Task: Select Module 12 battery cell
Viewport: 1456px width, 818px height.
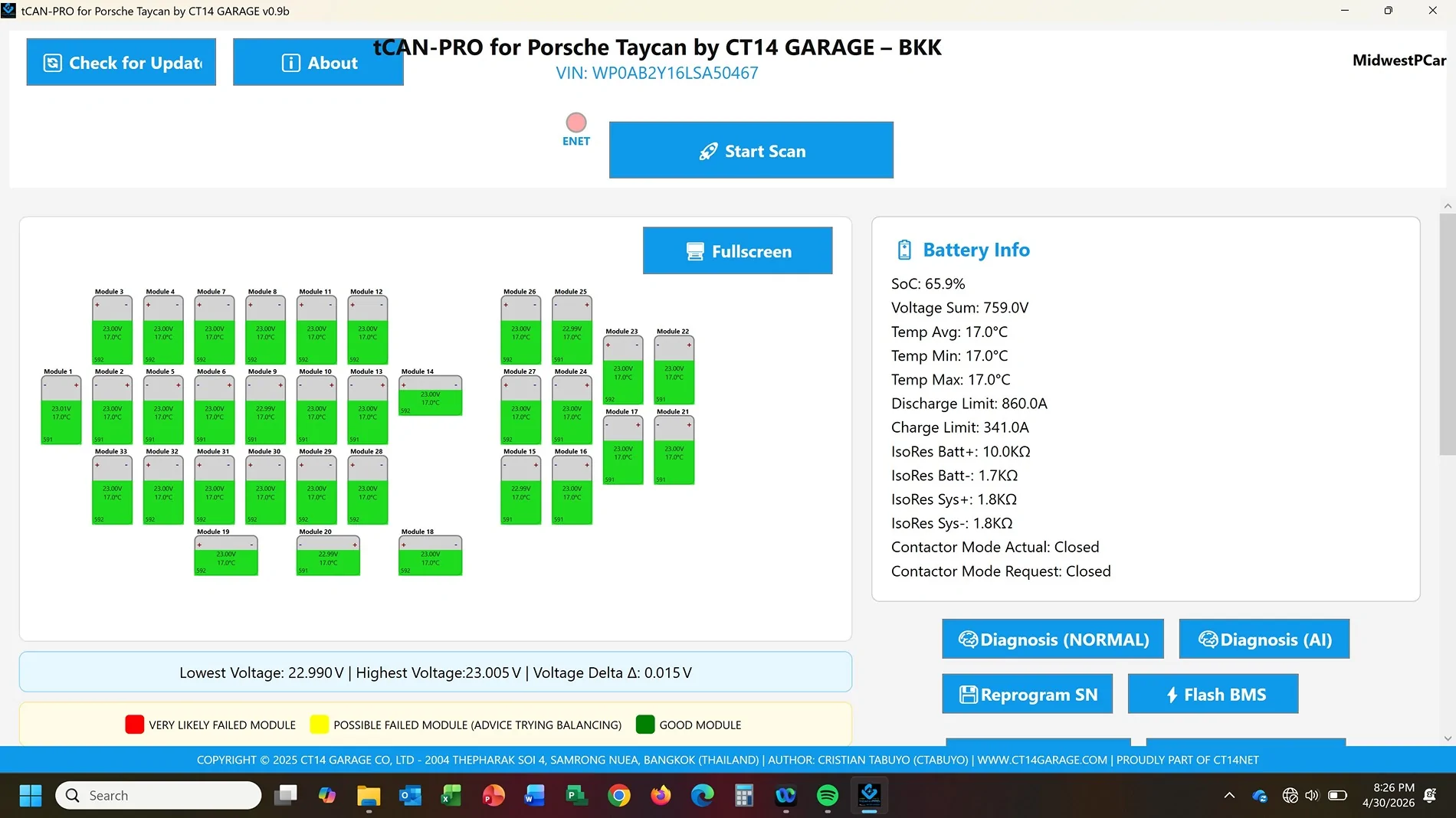Action: pos(368,330)
